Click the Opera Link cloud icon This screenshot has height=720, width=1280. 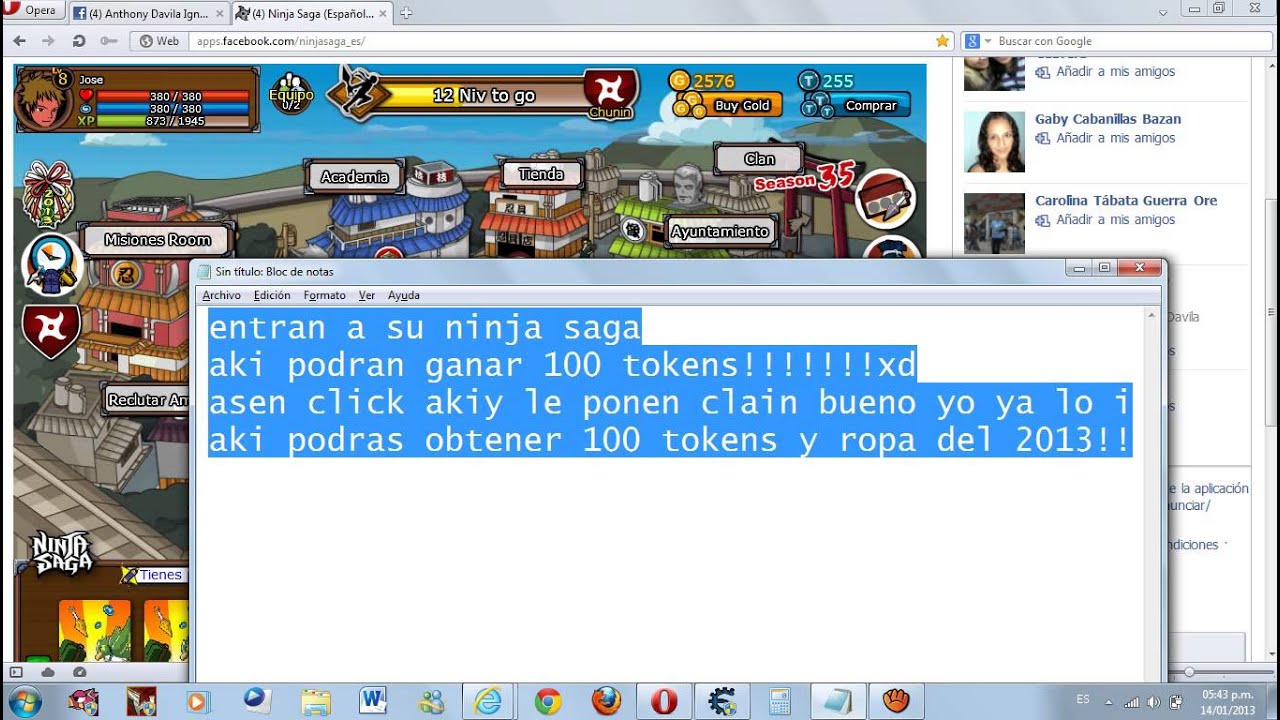47,672
